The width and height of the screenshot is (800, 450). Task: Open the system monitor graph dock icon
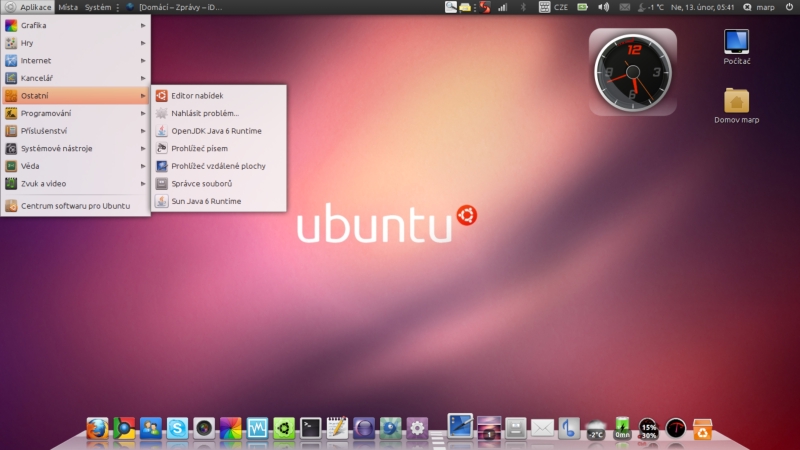click(x=257, y=428)
